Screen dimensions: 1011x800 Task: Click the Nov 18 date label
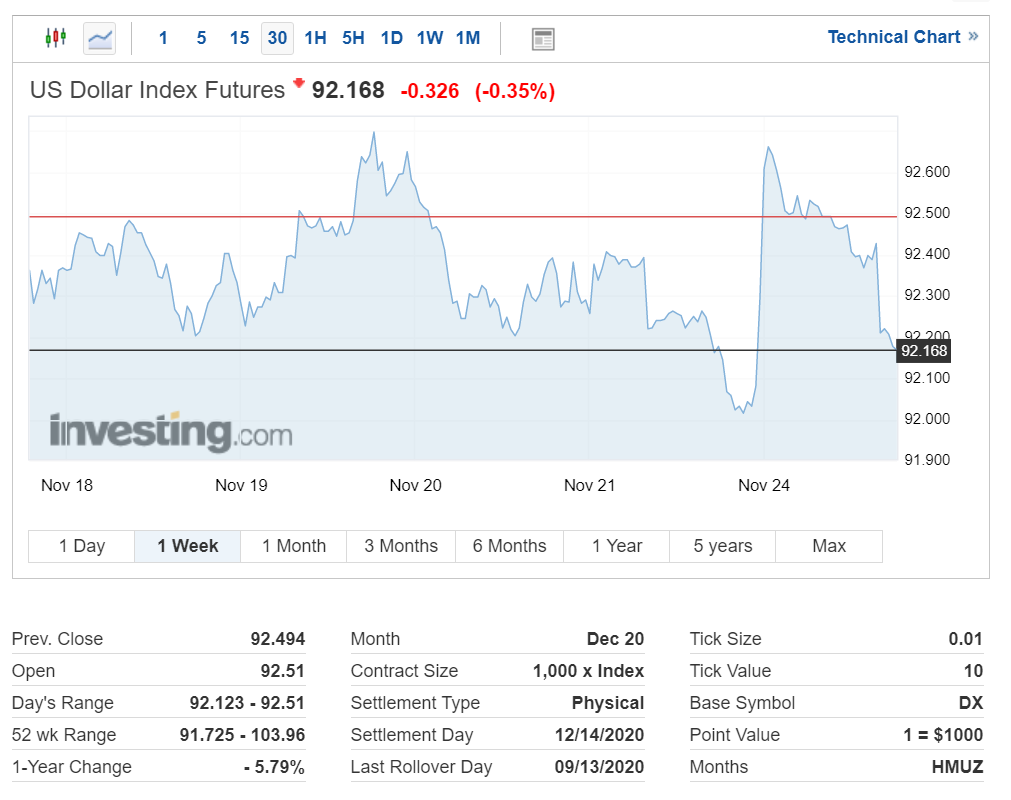pos(66,485)
